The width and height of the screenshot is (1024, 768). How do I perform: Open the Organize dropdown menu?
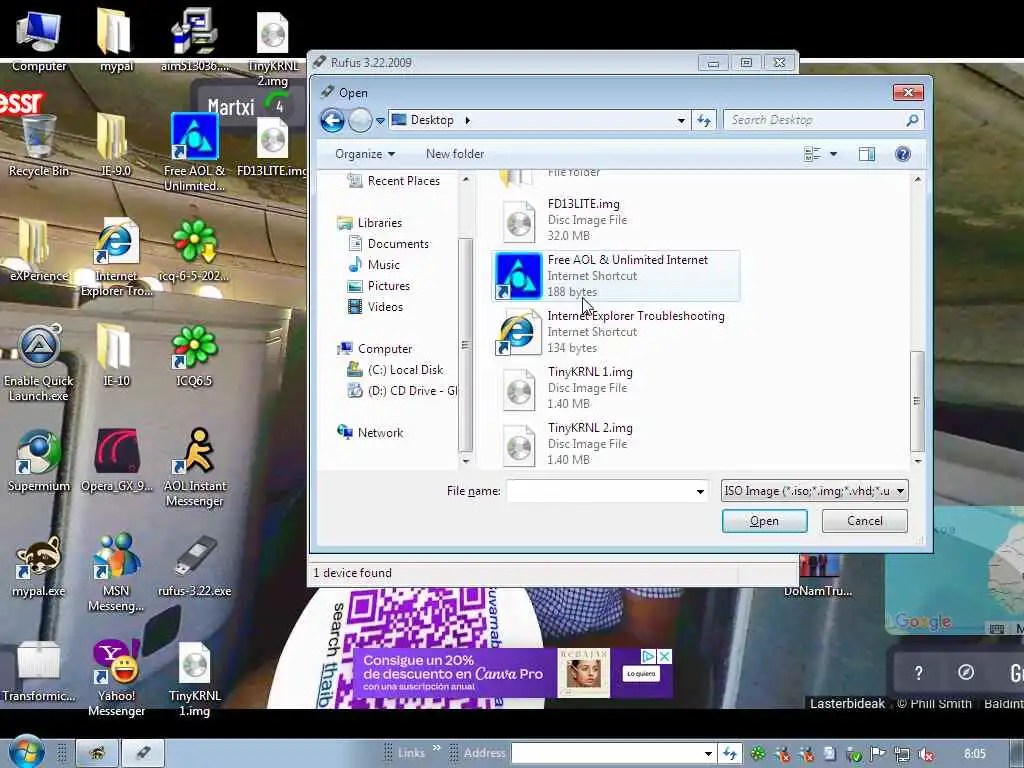click(x=364, y=154)
